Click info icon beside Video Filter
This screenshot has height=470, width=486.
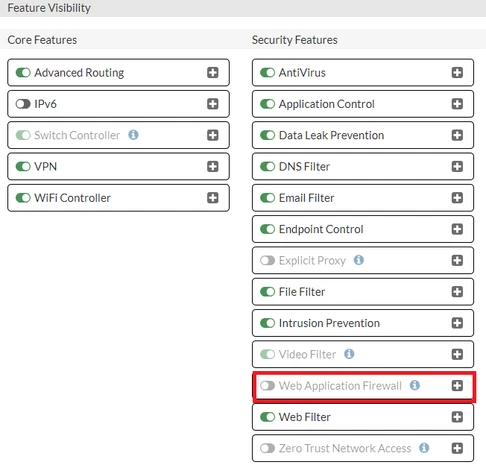click(x=349, y=354)
